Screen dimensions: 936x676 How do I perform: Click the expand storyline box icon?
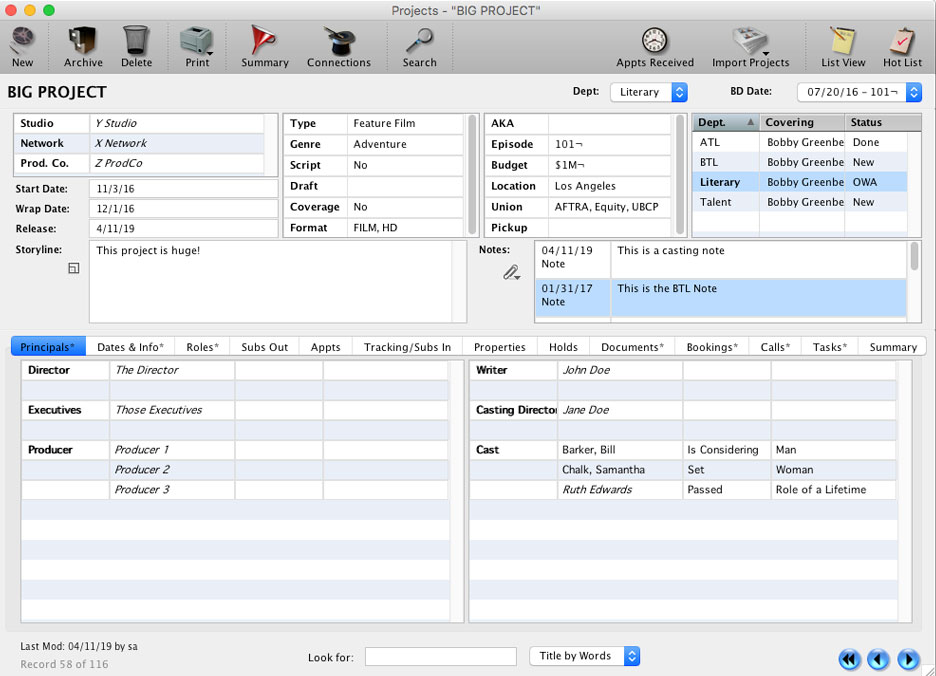coord(73,268)
